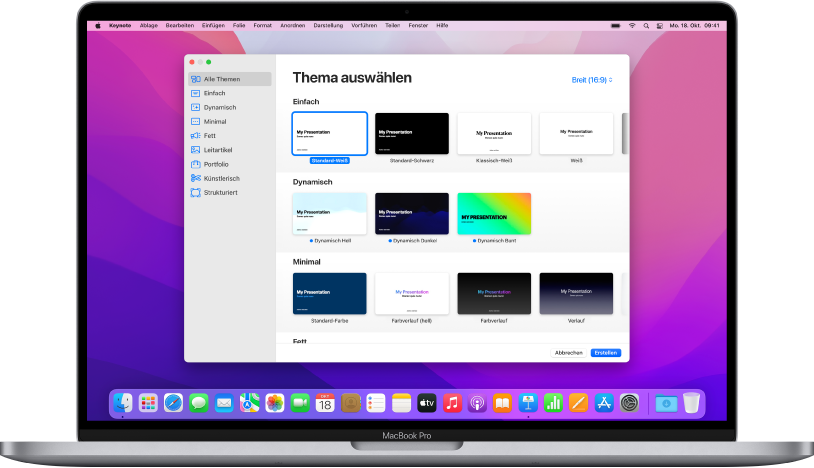Open the Ablage menu
The height and width of the screenshot is (468, 814).
pyautogui.click(x=148, y=25)
